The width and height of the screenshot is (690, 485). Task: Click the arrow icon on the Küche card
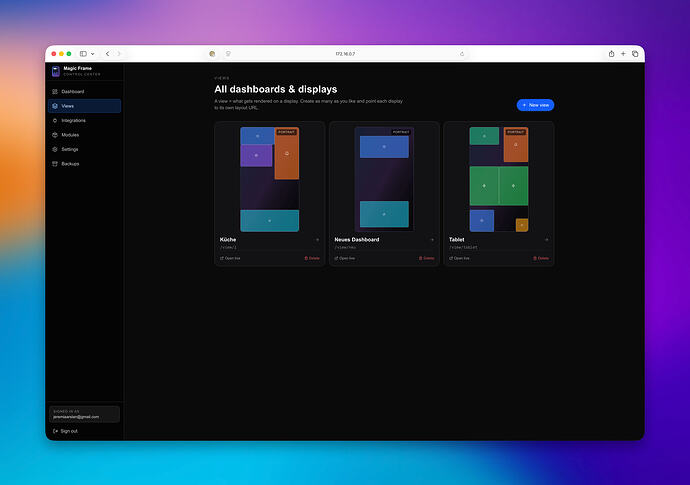tap(317, 240)
